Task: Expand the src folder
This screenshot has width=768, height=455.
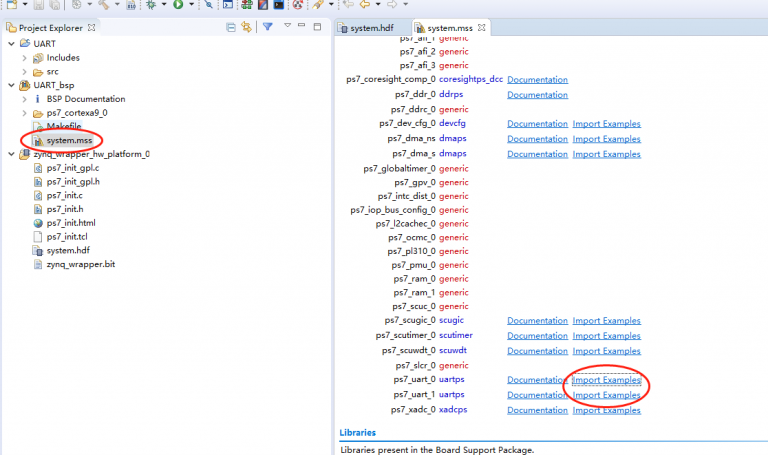Action: (x=25, y=72)
